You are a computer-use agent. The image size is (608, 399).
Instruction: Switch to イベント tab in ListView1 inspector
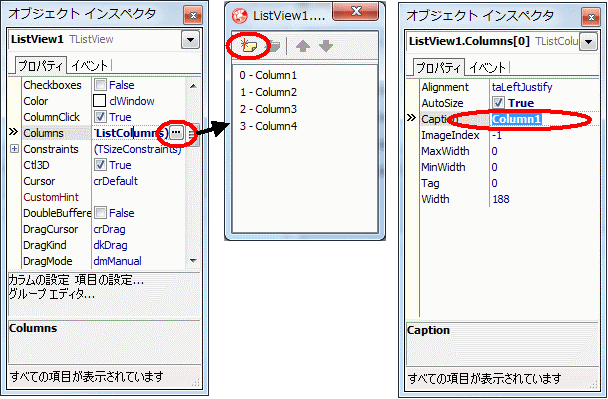click(x=90, y=66)
